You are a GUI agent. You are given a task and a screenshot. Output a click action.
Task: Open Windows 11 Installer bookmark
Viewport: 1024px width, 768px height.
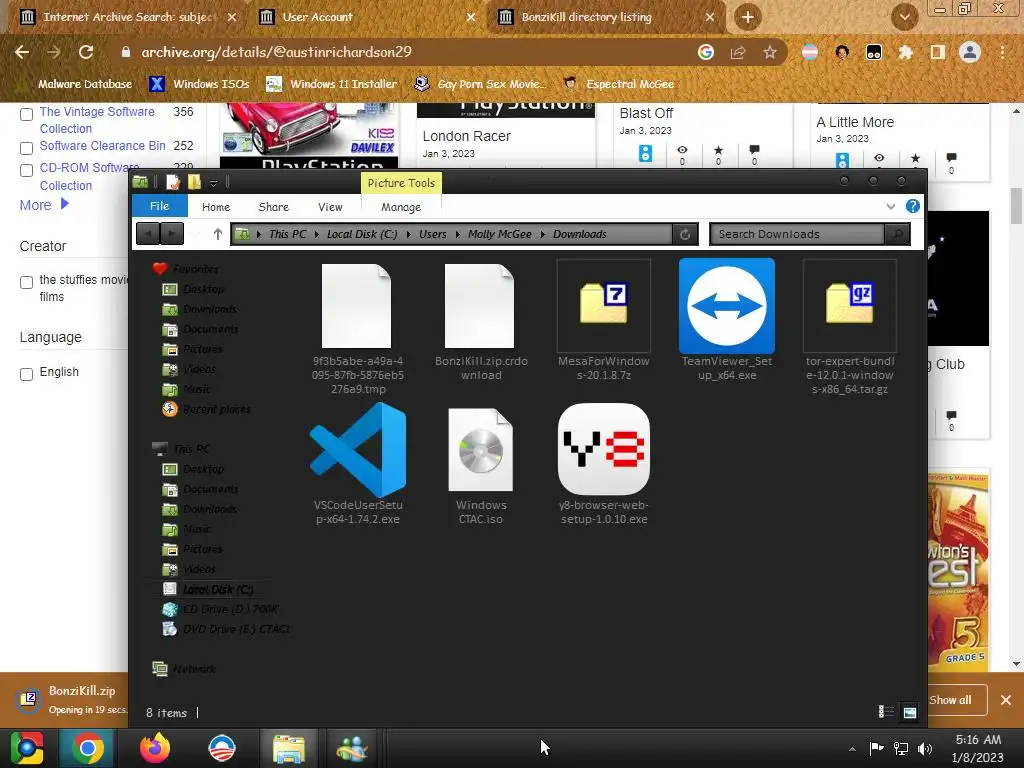(331, 84)
